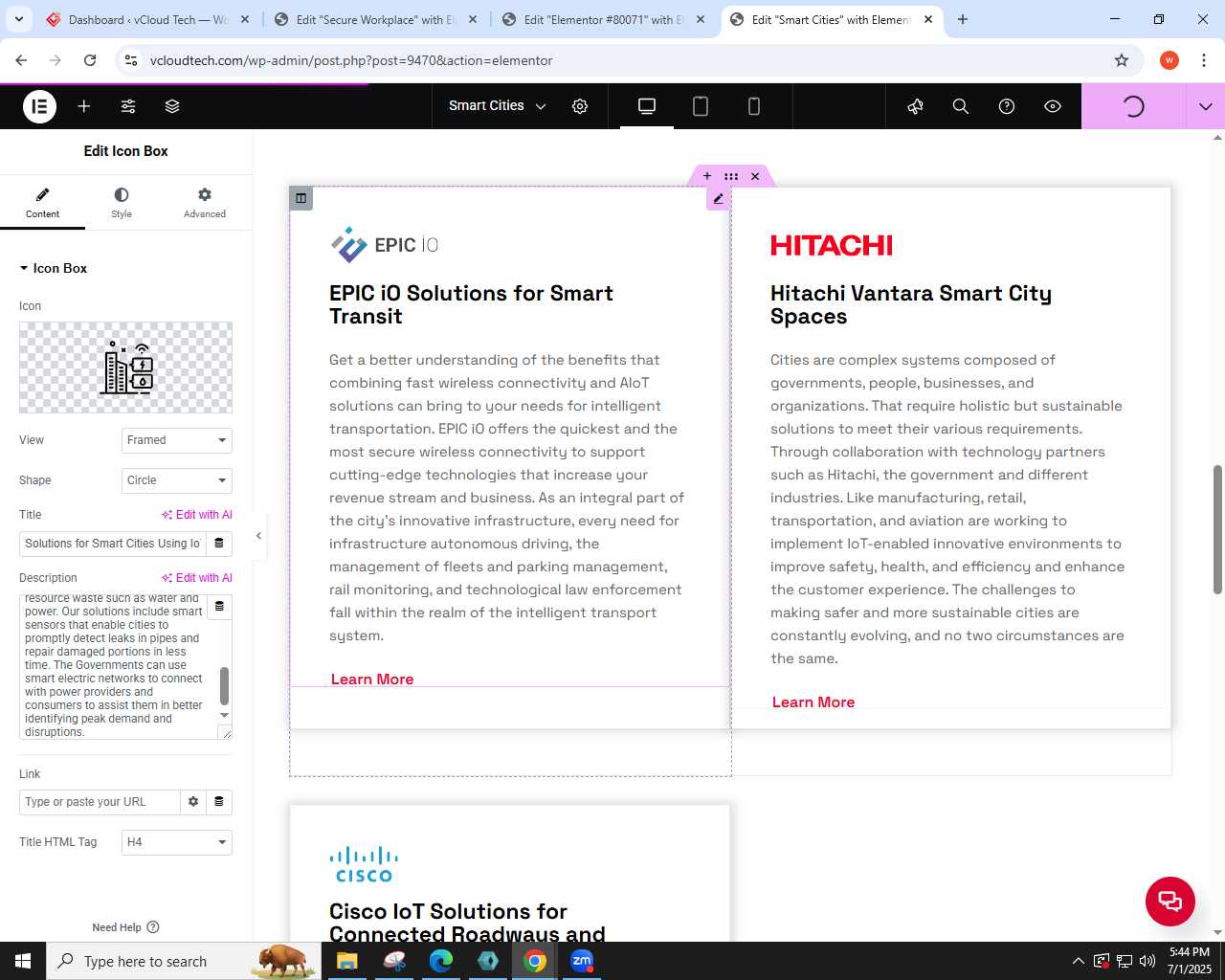Bookmark this page with star icon

coord(1122,60)
